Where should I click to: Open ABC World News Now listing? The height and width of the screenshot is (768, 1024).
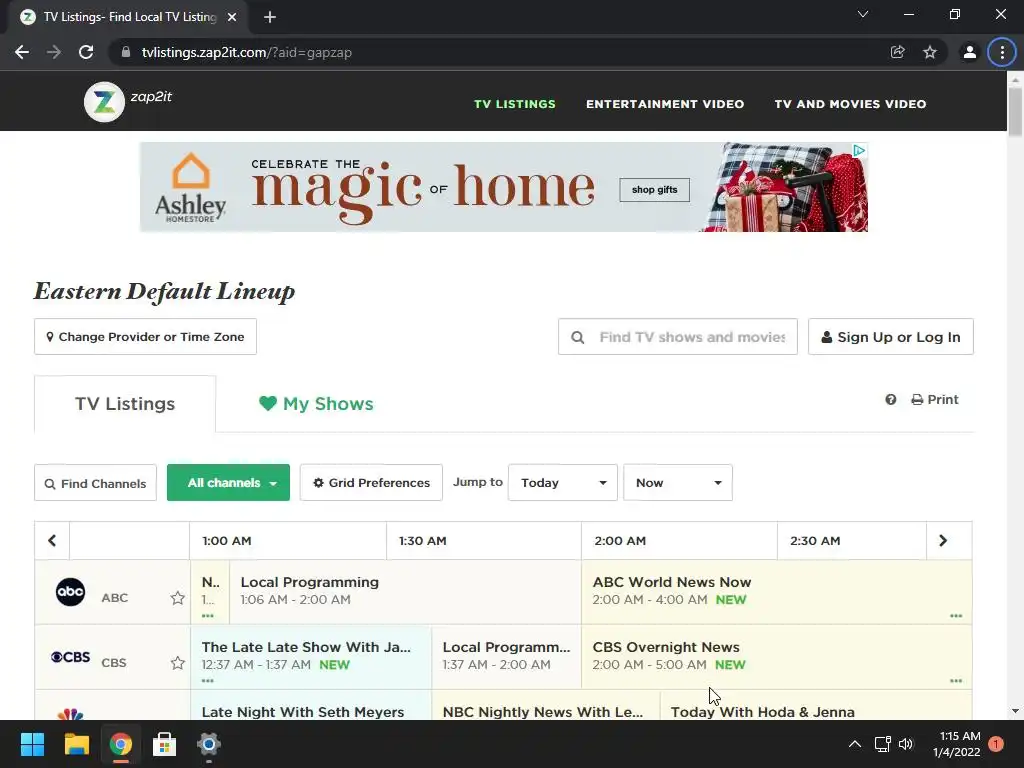tap(776, 590)
